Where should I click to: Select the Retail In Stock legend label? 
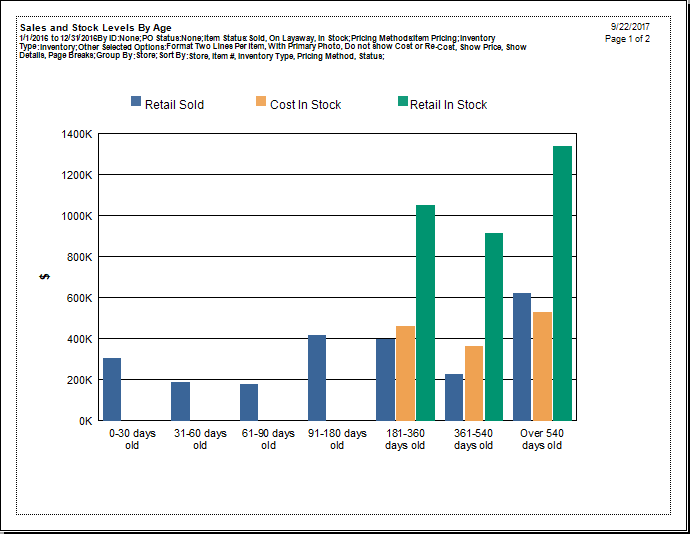tap(448, 104)
